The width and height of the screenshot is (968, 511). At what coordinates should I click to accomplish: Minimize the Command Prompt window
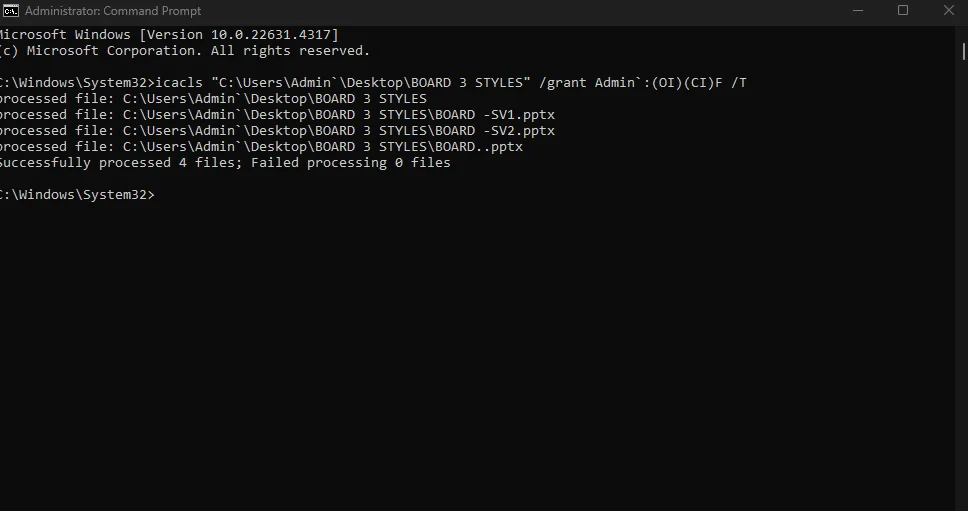click(857, 10)
